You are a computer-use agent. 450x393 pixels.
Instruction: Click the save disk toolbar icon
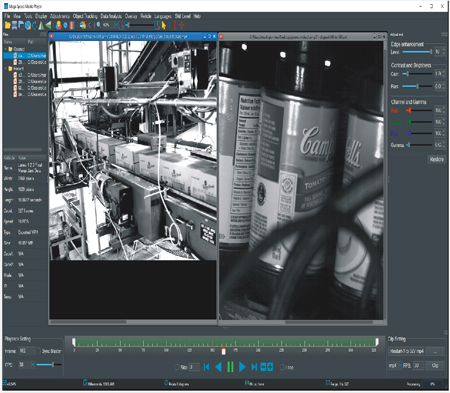click(14, 25)
